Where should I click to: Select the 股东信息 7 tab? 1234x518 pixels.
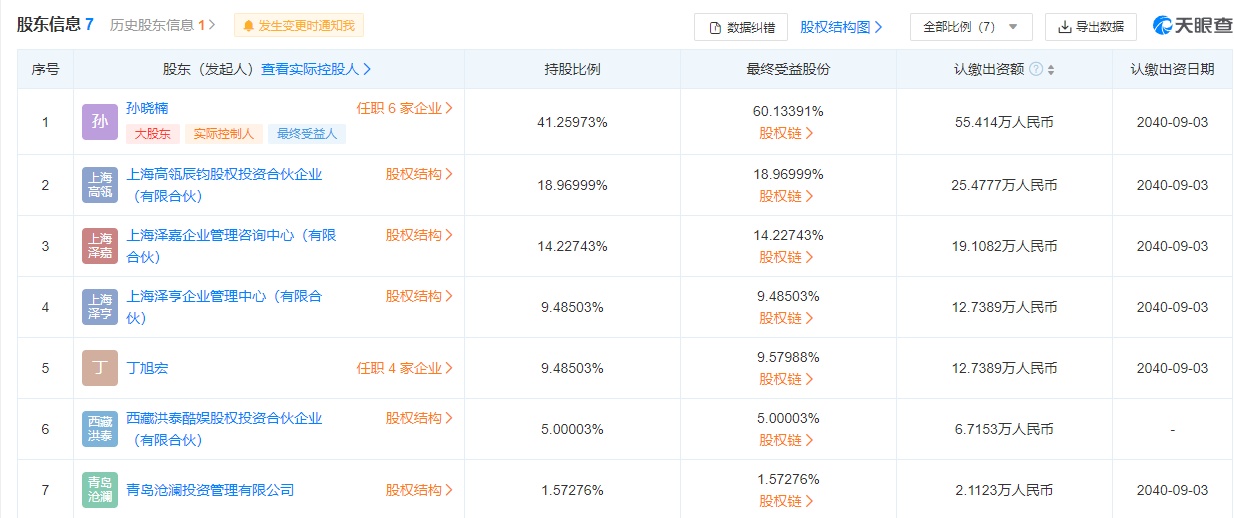(55, 25)
